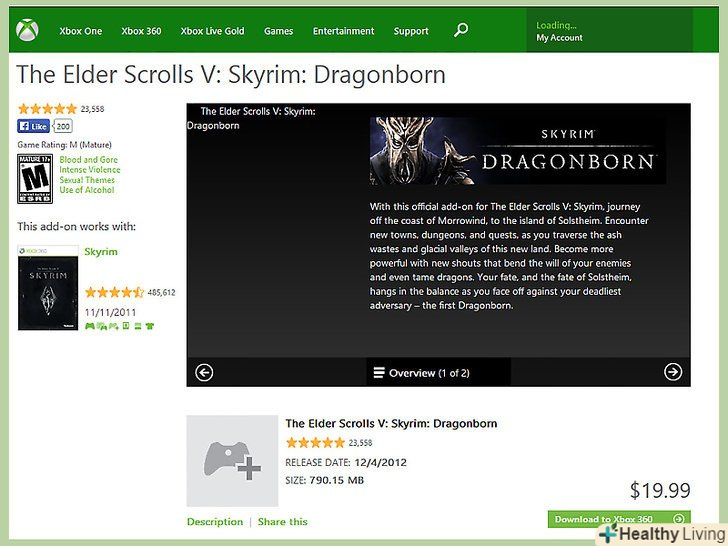Click the Facebook like count 200
This screenshot has width=728, height=546.
point(63,126)
